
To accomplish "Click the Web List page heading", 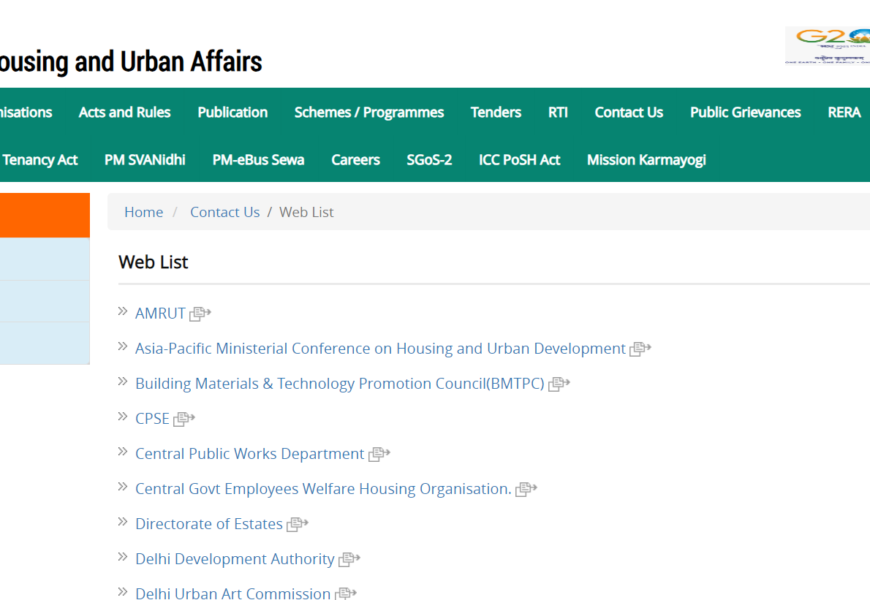I will coord(153,262).
